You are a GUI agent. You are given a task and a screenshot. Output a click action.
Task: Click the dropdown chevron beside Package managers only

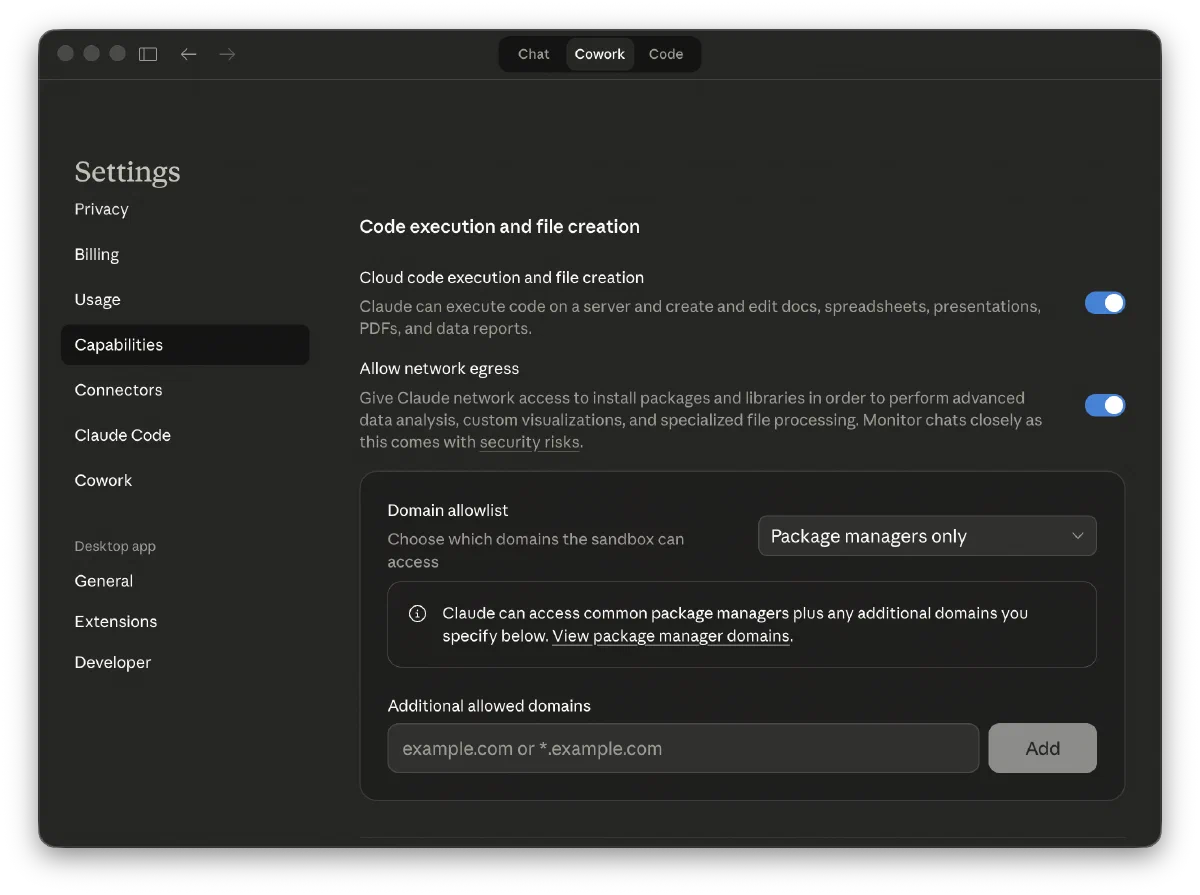1077,536
